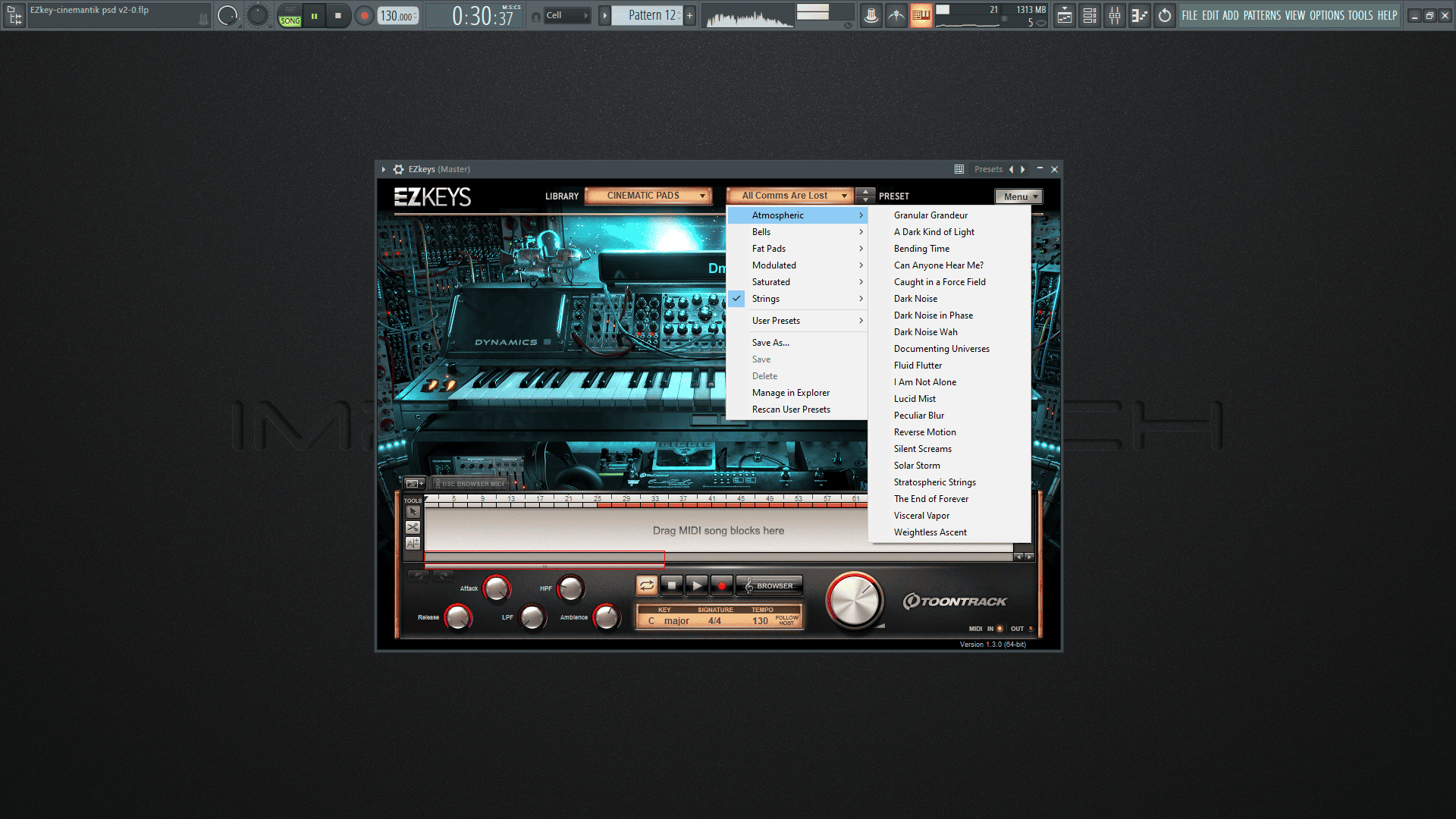This screenshot has width=1456, height=819.
Task: Click the plugin window detached grid icon
Action: [959, 169]
